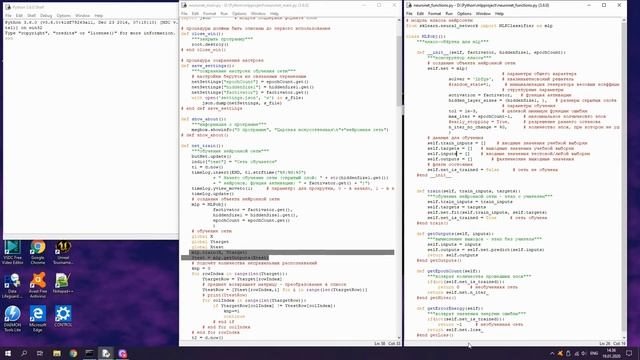Open taskbar search magnifier
The image size is (640, 360).
(x=24, y=353)
